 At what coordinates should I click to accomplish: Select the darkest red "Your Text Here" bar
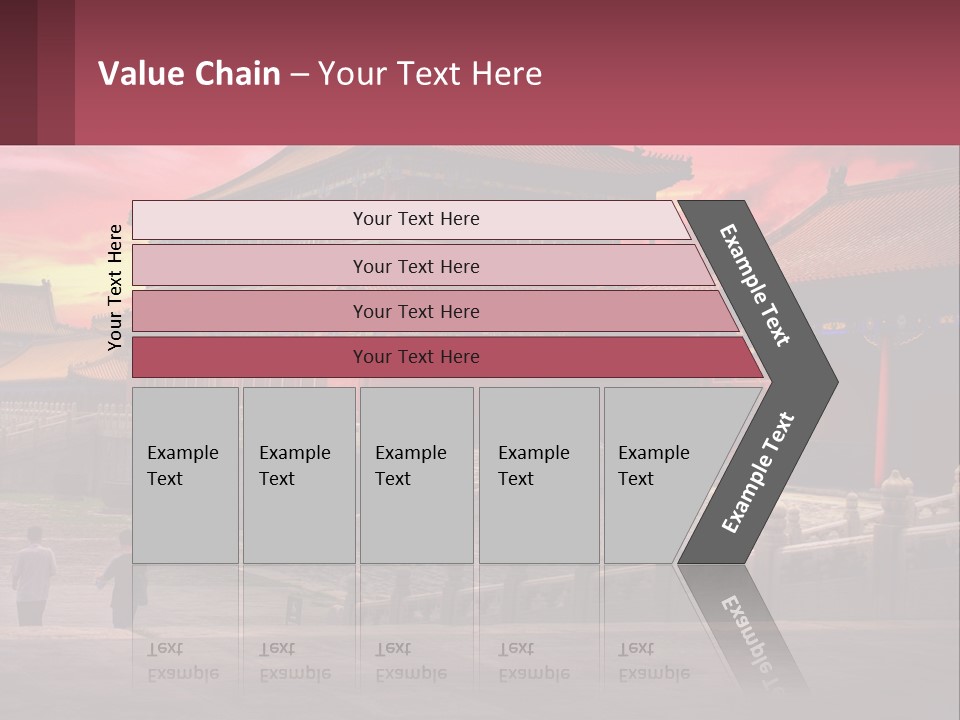[x=415, y=357]
